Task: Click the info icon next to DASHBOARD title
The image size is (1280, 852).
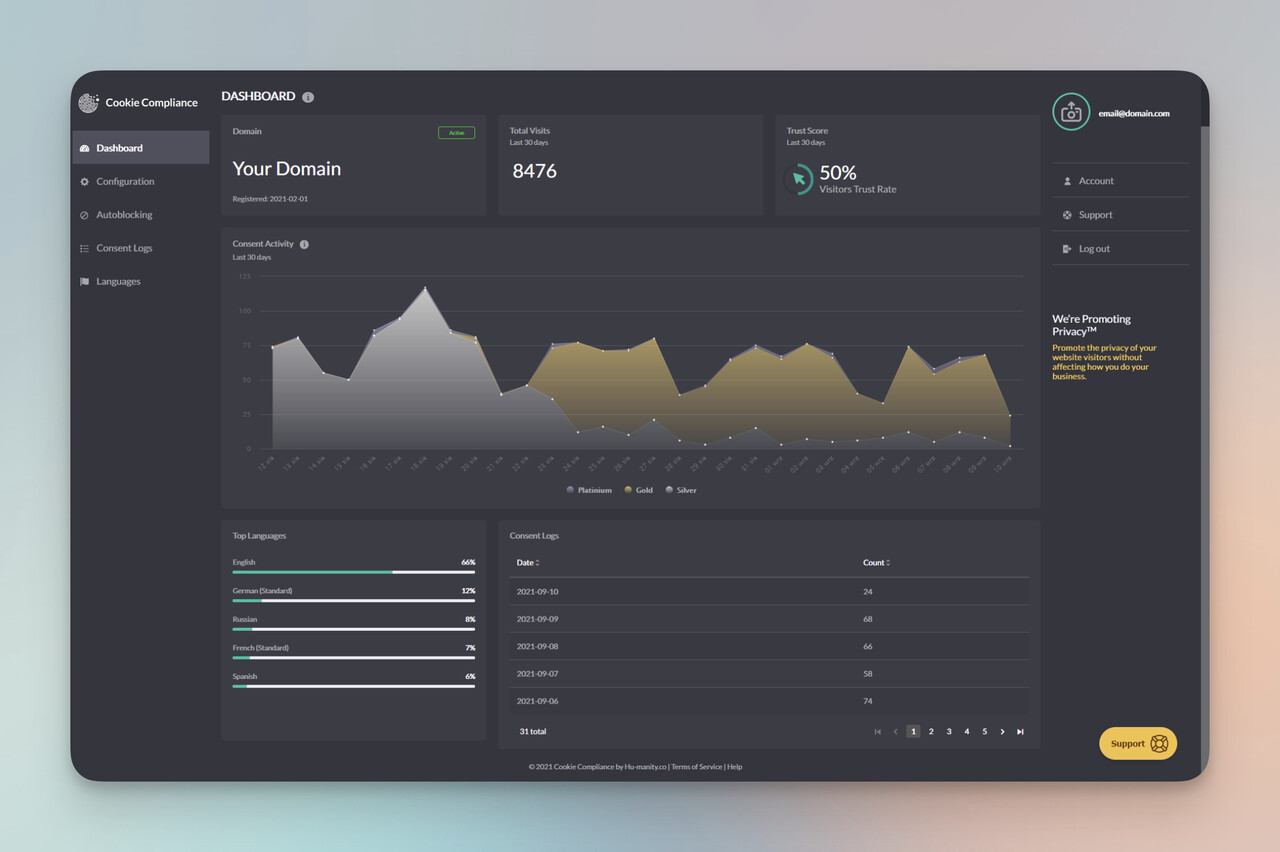Action: 308,97
